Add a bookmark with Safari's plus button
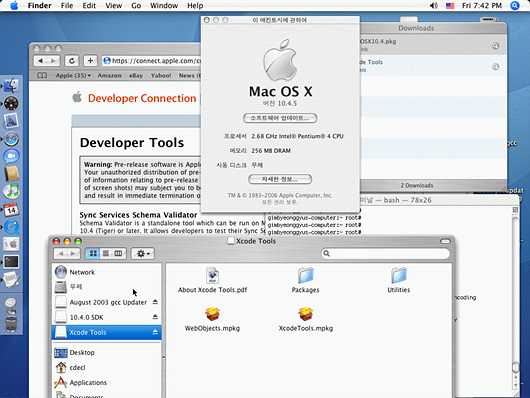 click(x=90, y=61)
